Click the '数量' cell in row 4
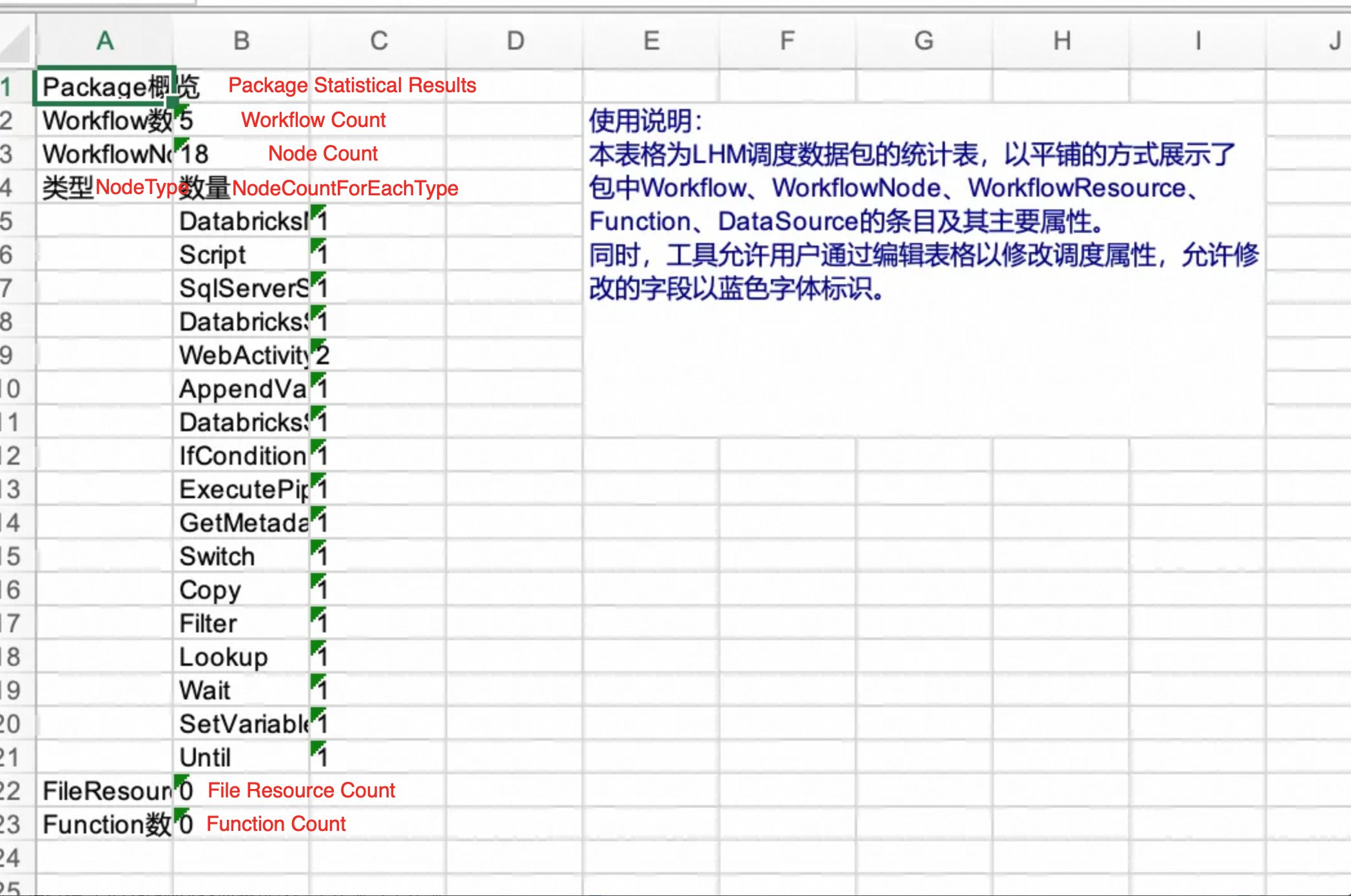The width and height of the screenshot is (1351, 896). [x=241, y=187]
